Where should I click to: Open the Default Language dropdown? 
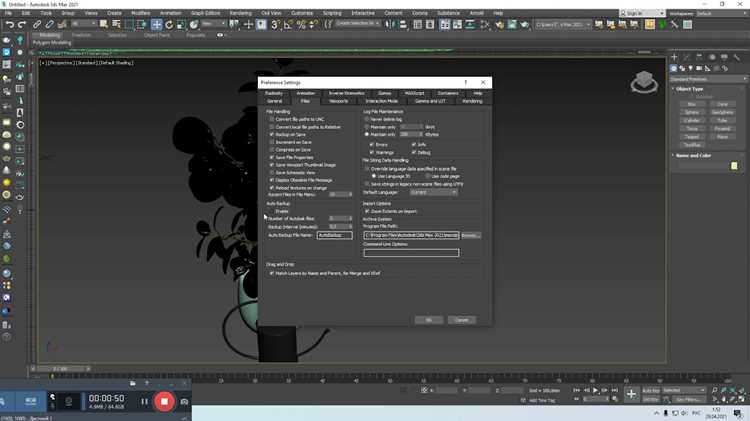(433, 192)
